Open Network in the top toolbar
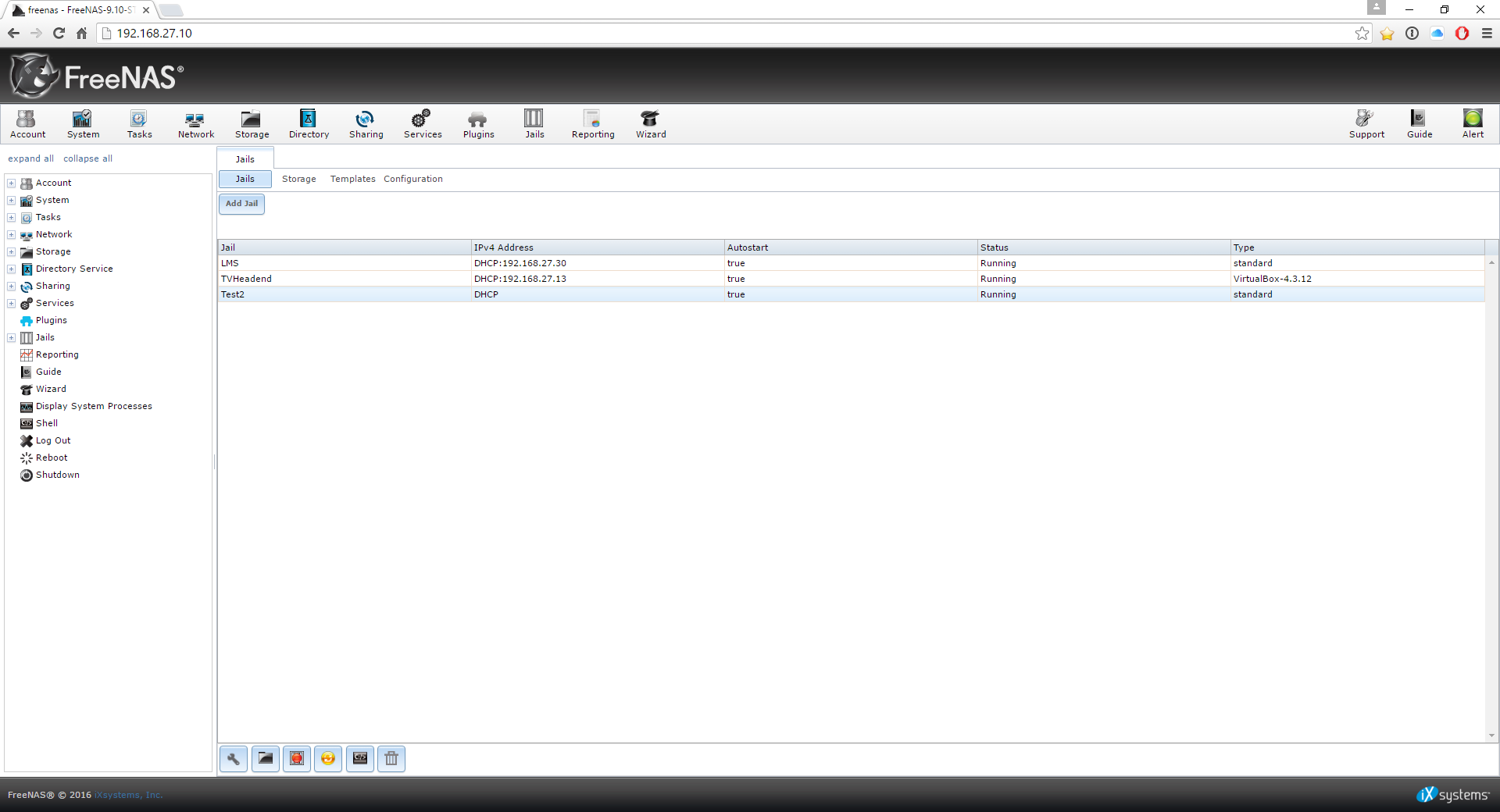1500x812 pixels. (x=195, y=124)
